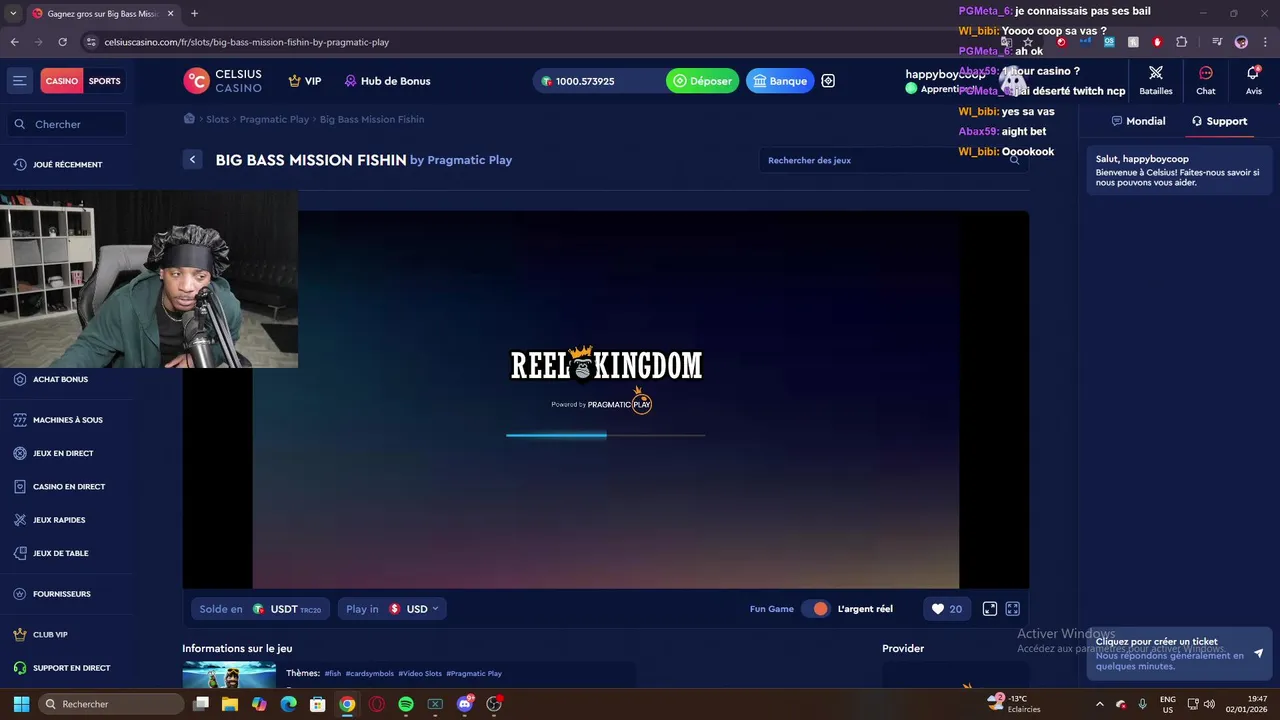
Task: Open Opera GX from the taskbar
Action: (377, 704)
